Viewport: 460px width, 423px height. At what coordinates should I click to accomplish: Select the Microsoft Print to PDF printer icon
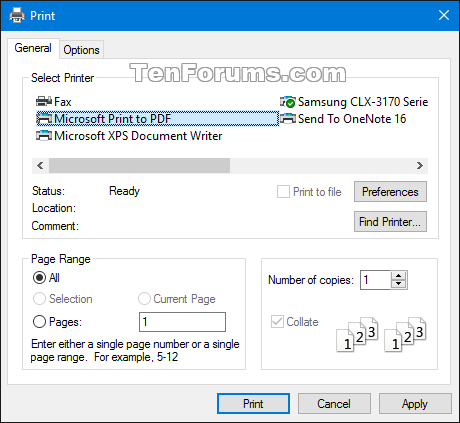click(44, 119)
